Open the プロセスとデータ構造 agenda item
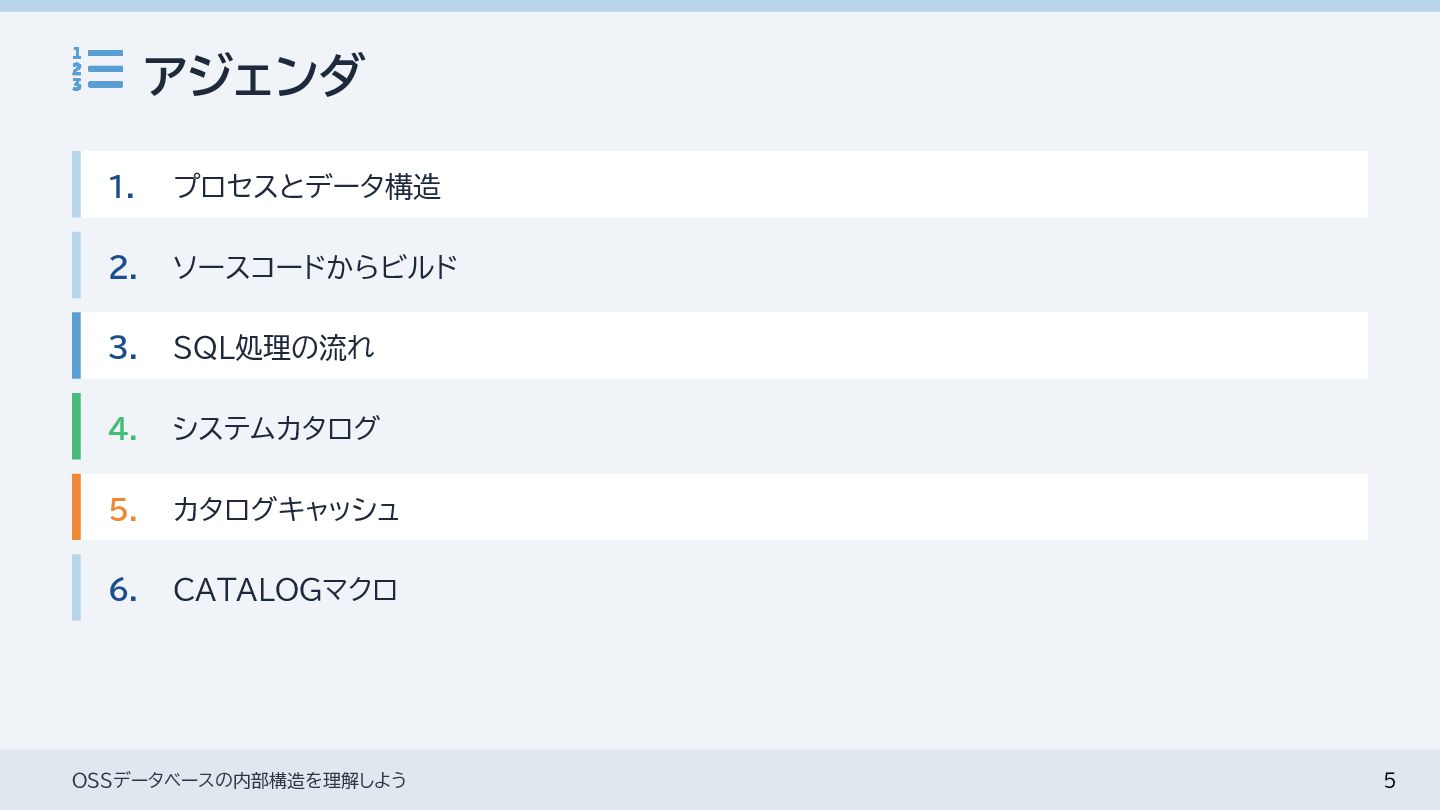Image resolution: width=1440 pixels, height=810 pixels. (x=307, y=187)
